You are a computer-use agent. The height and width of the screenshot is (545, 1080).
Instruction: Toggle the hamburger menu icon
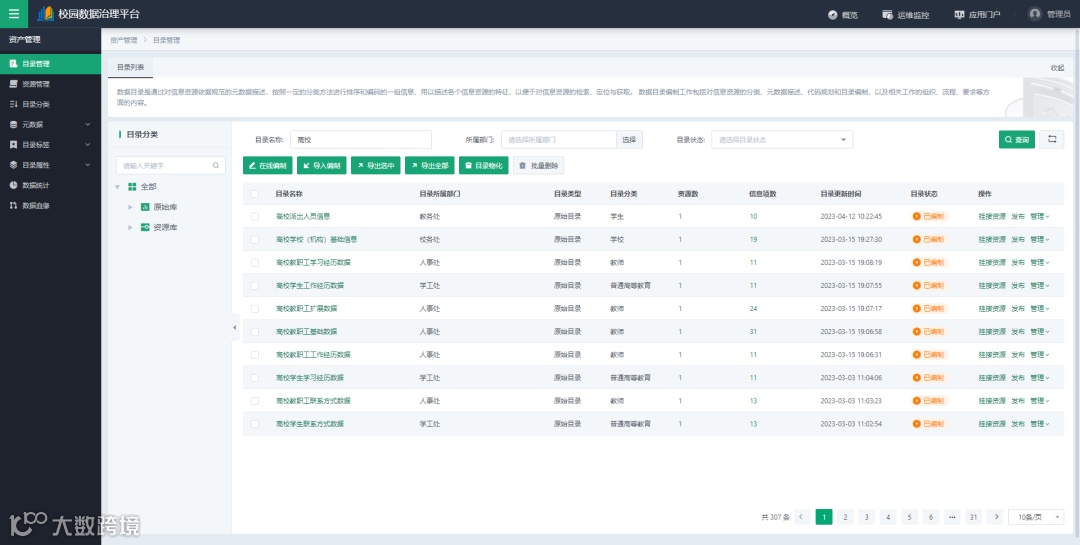tap(14, 14)
